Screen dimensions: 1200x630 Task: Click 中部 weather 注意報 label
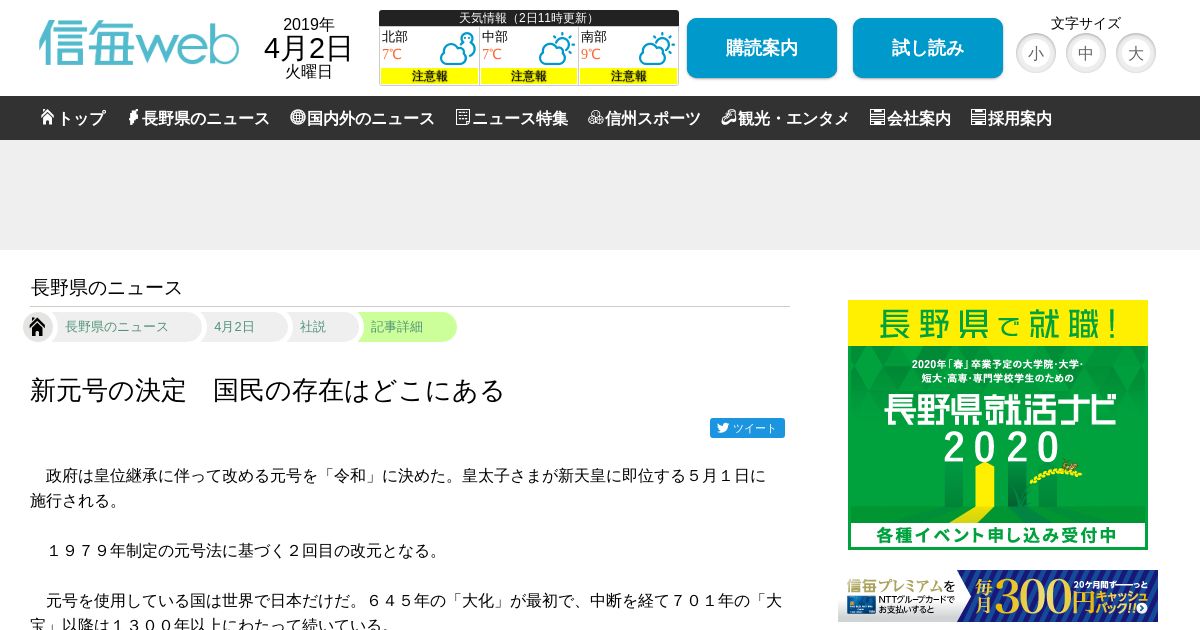[x=529, y=76]
